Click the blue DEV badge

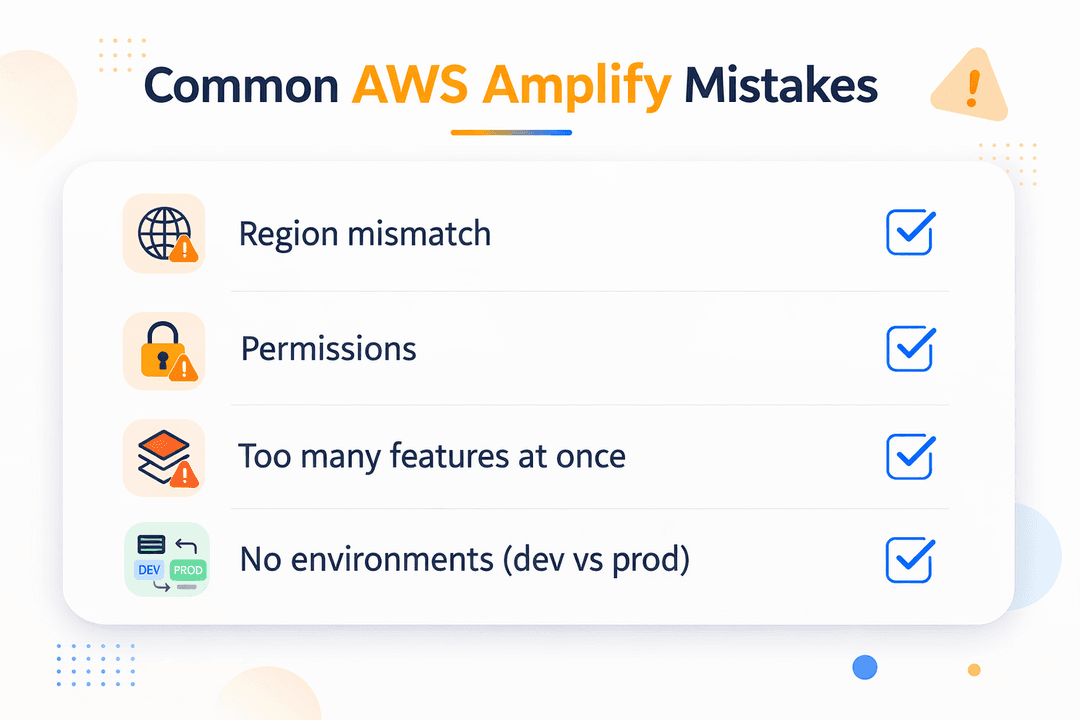149,570
